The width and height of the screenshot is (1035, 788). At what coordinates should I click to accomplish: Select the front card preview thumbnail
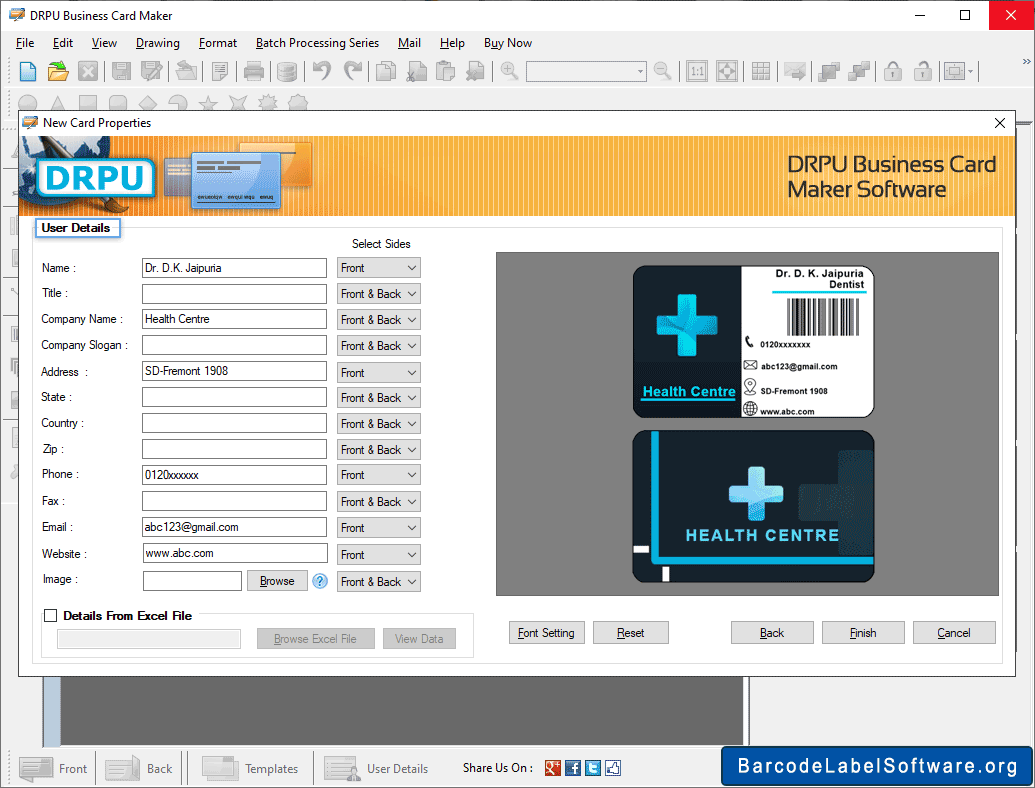coord(753,342)
